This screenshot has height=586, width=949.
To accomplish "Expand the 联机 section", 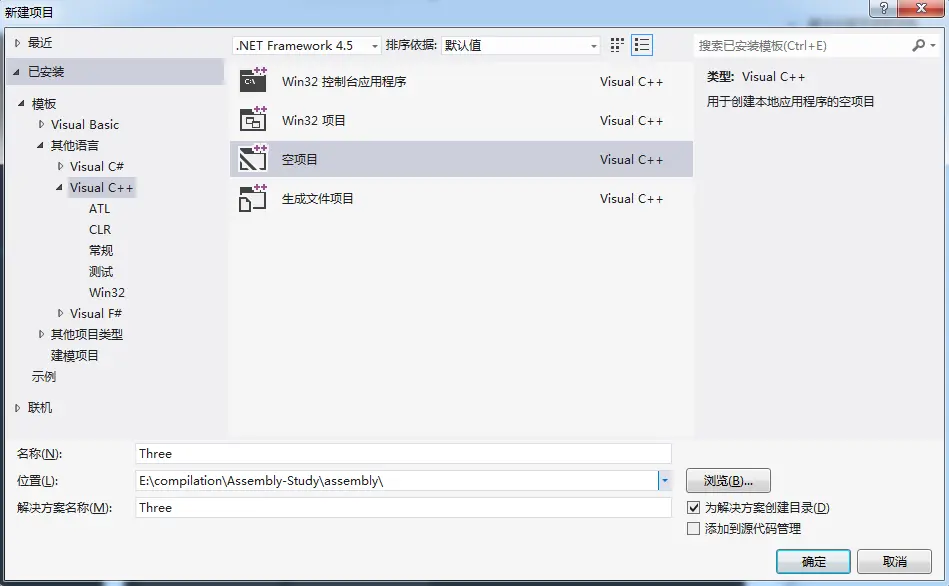I will (x=18, y=408).
